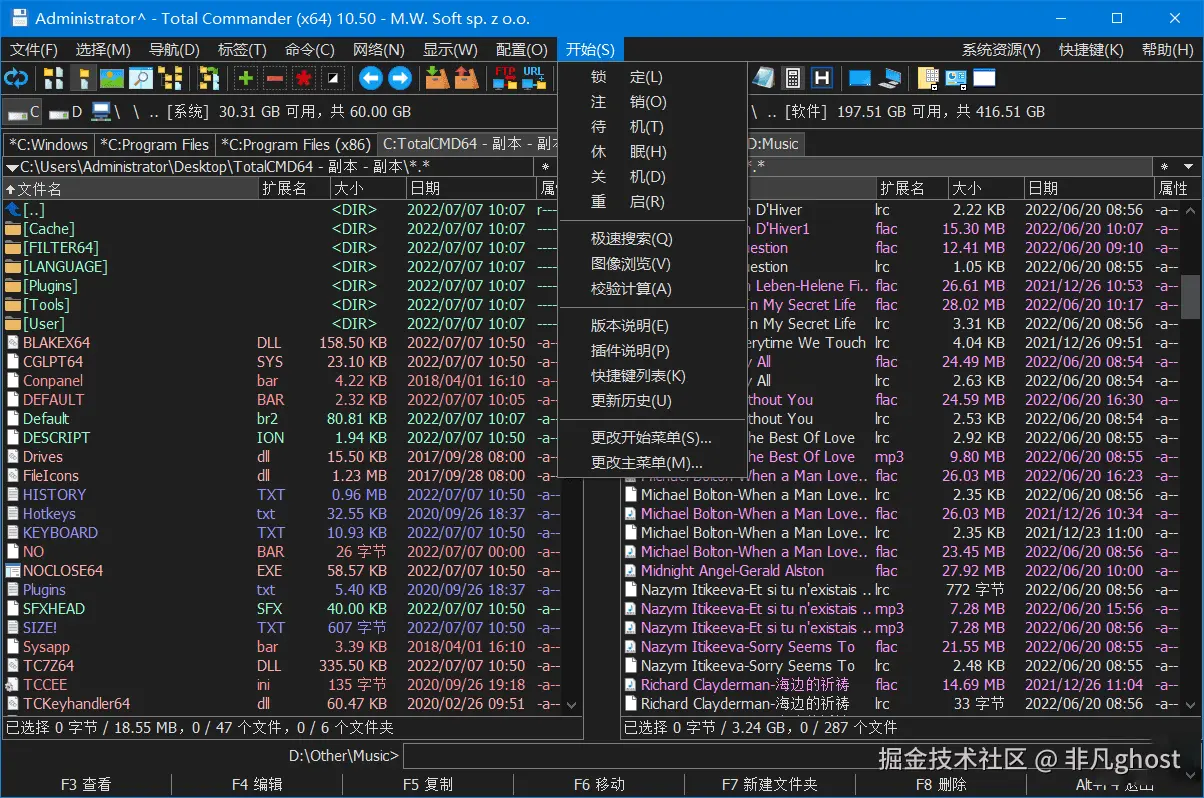Click the blank window icon at toolbar end
The width and height of the screenshot is (1204, 798).
pos(985,78)
